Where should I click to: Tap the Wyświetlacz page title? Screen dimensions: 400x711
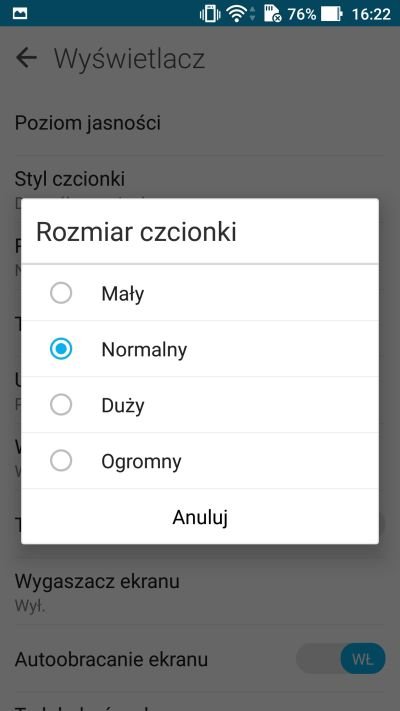click(130, 58)
